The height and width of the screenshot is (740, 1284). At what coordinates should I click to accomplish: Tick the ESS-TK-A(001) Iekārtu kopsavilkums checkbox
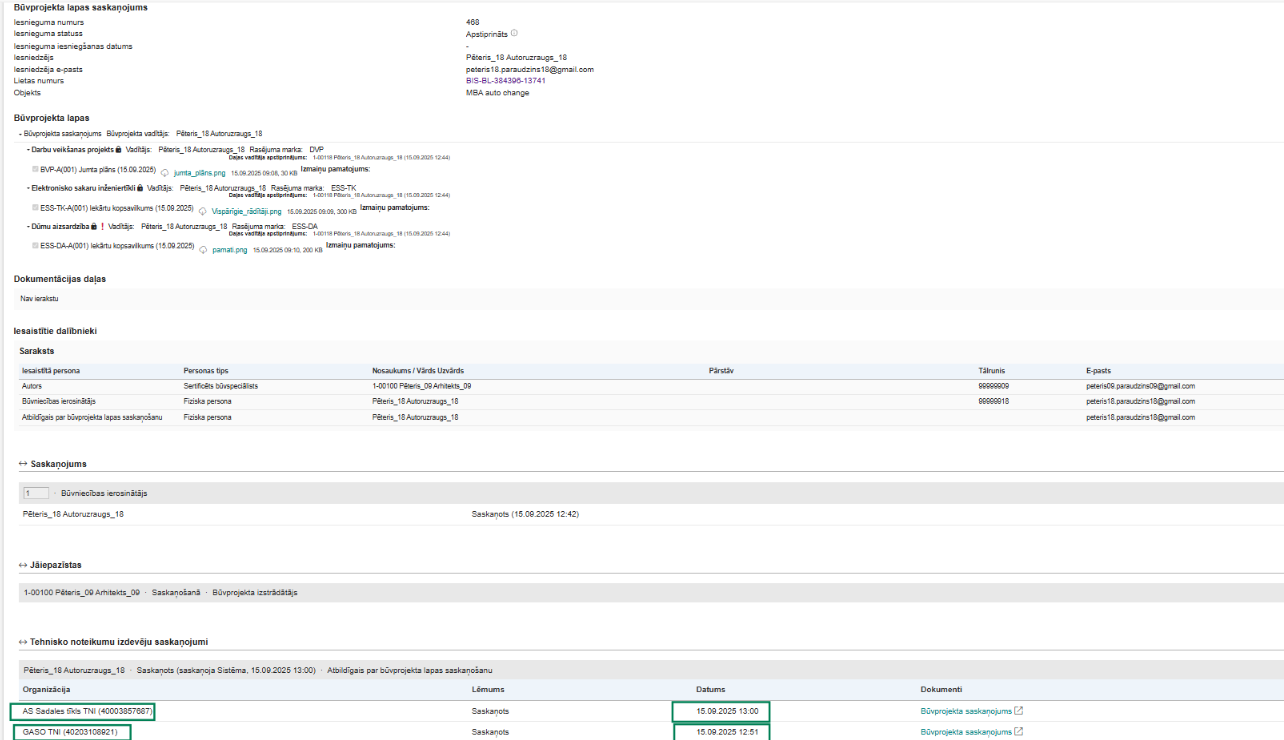coord(36,208)
